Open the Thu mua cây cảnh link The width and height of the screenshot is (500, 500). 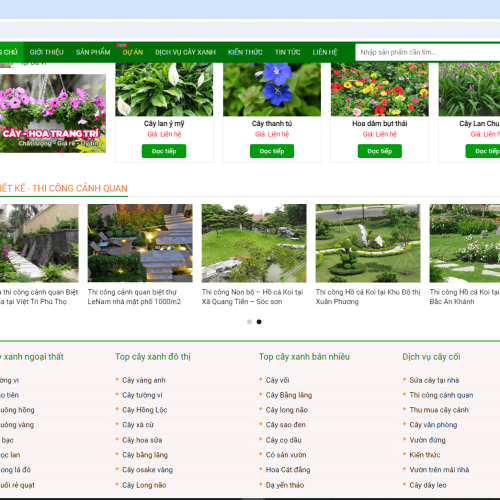tap(439, 410)
